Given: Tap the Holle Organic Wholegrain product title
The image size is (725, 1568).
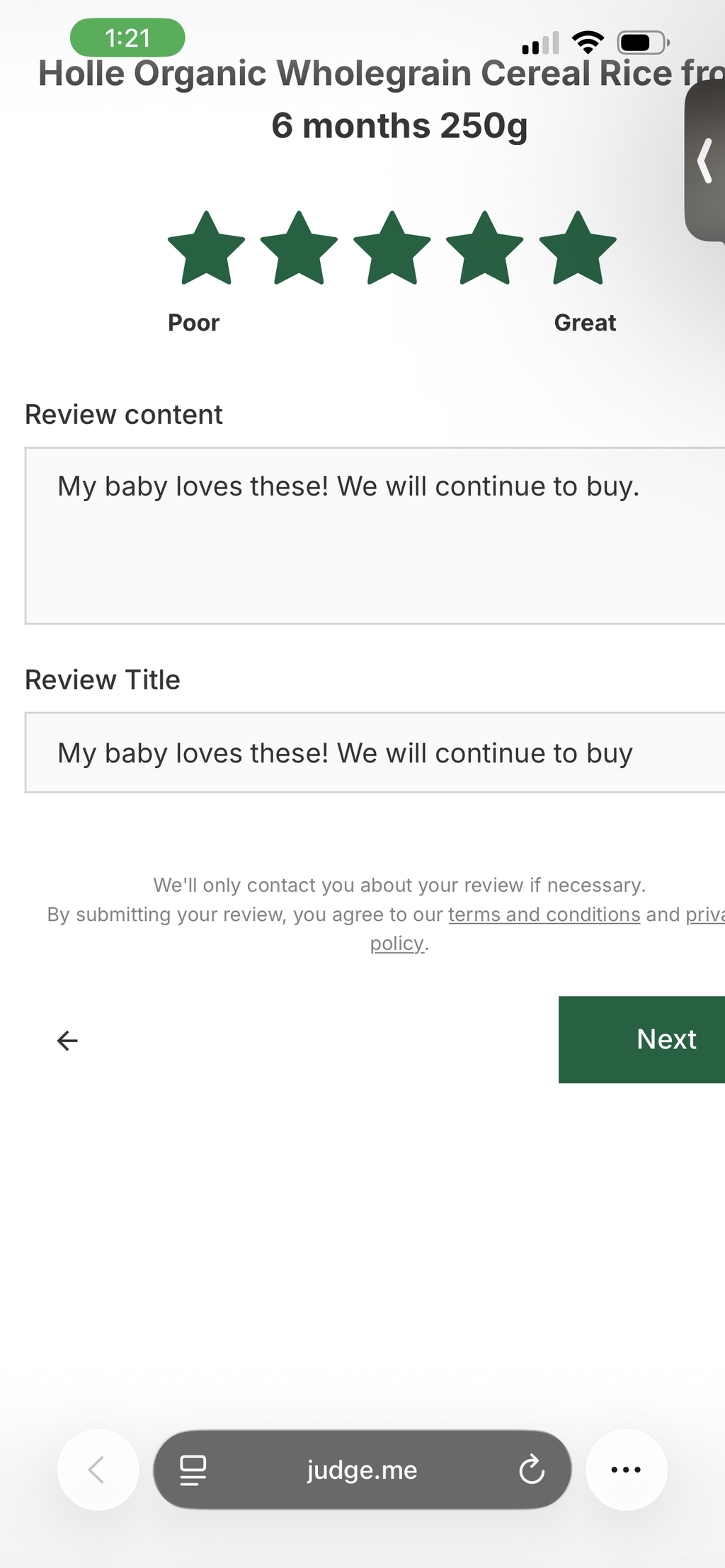Looking at the screenshot, I should 382,100.
